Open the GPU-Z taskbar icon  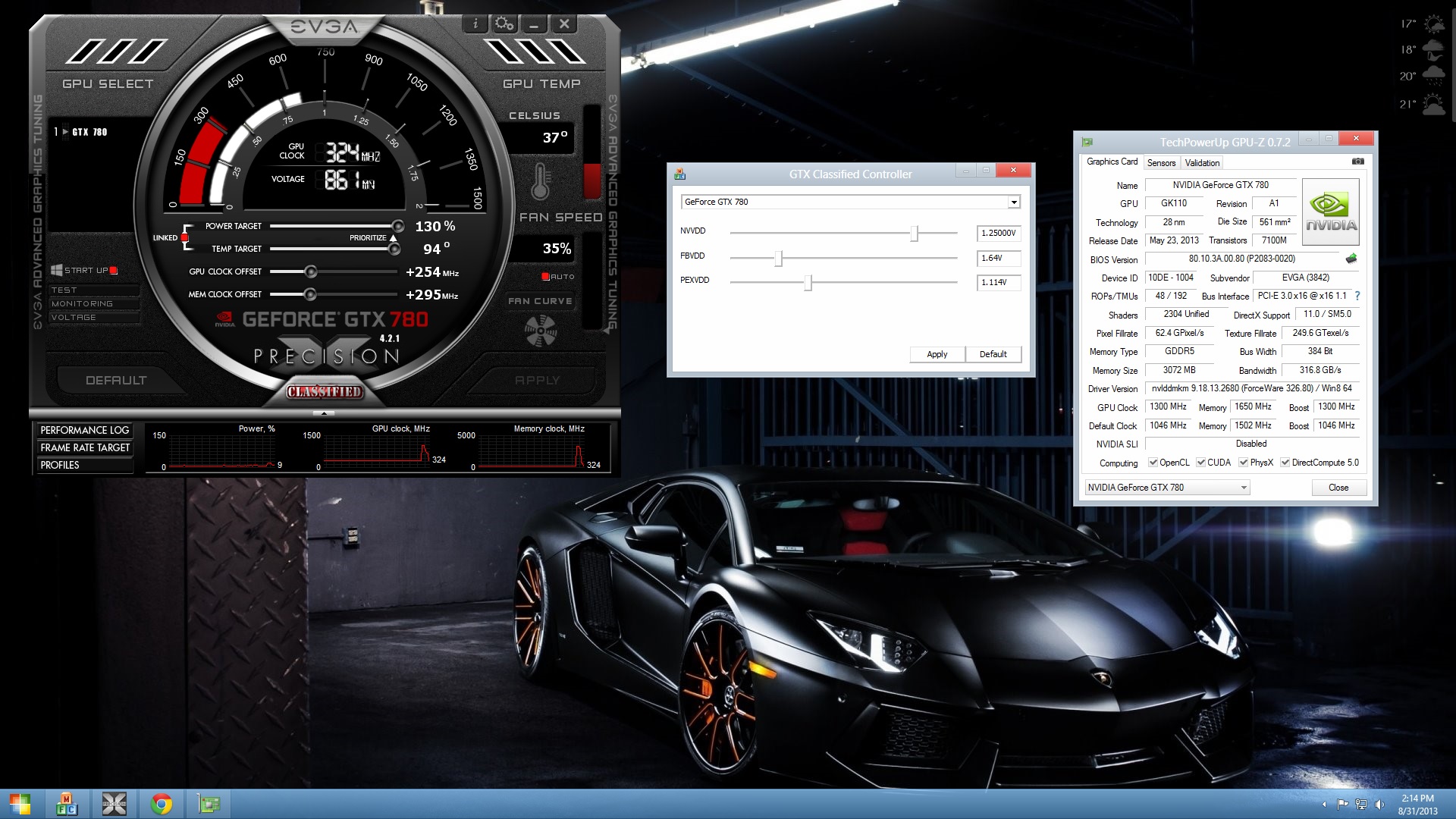pyautogui.click(x=208, y=804)
